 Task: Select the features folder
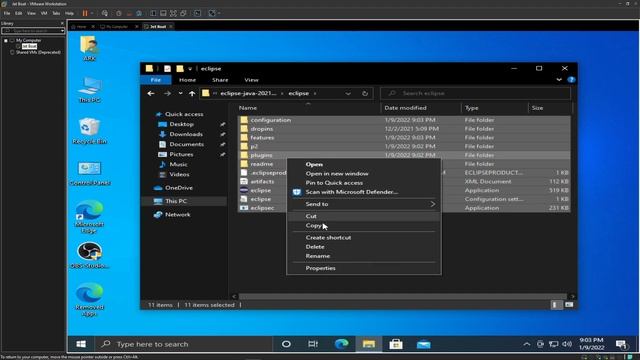262,138
